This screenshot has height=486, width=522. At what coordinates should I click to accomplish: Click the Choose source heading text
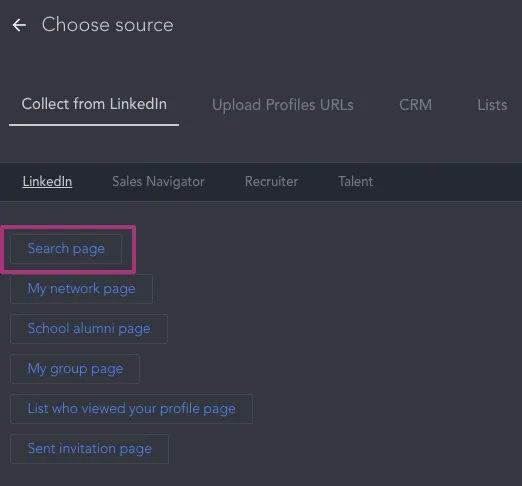108,25
